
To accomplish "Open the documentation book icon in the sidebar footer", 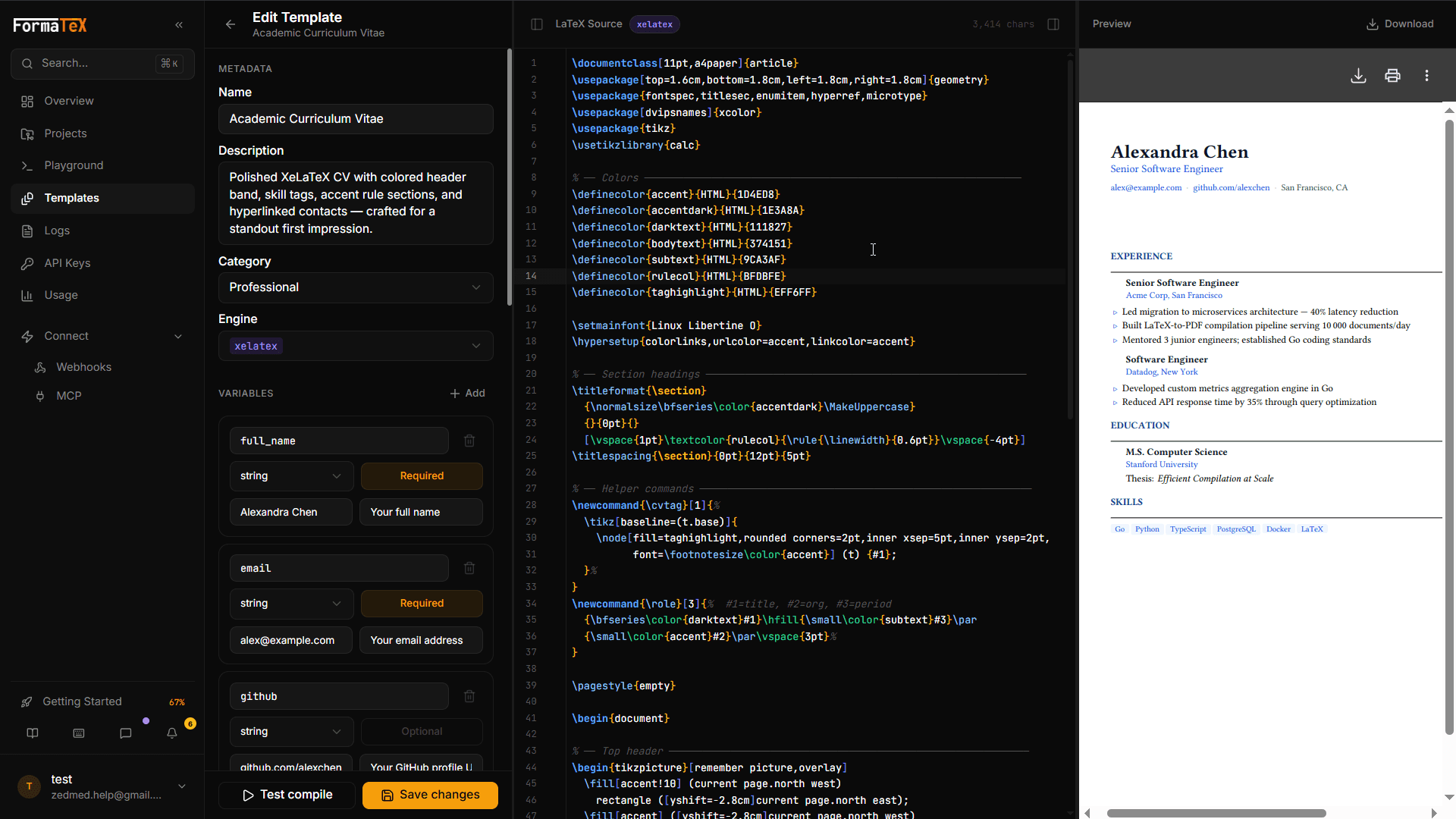I will pos(33,733).
